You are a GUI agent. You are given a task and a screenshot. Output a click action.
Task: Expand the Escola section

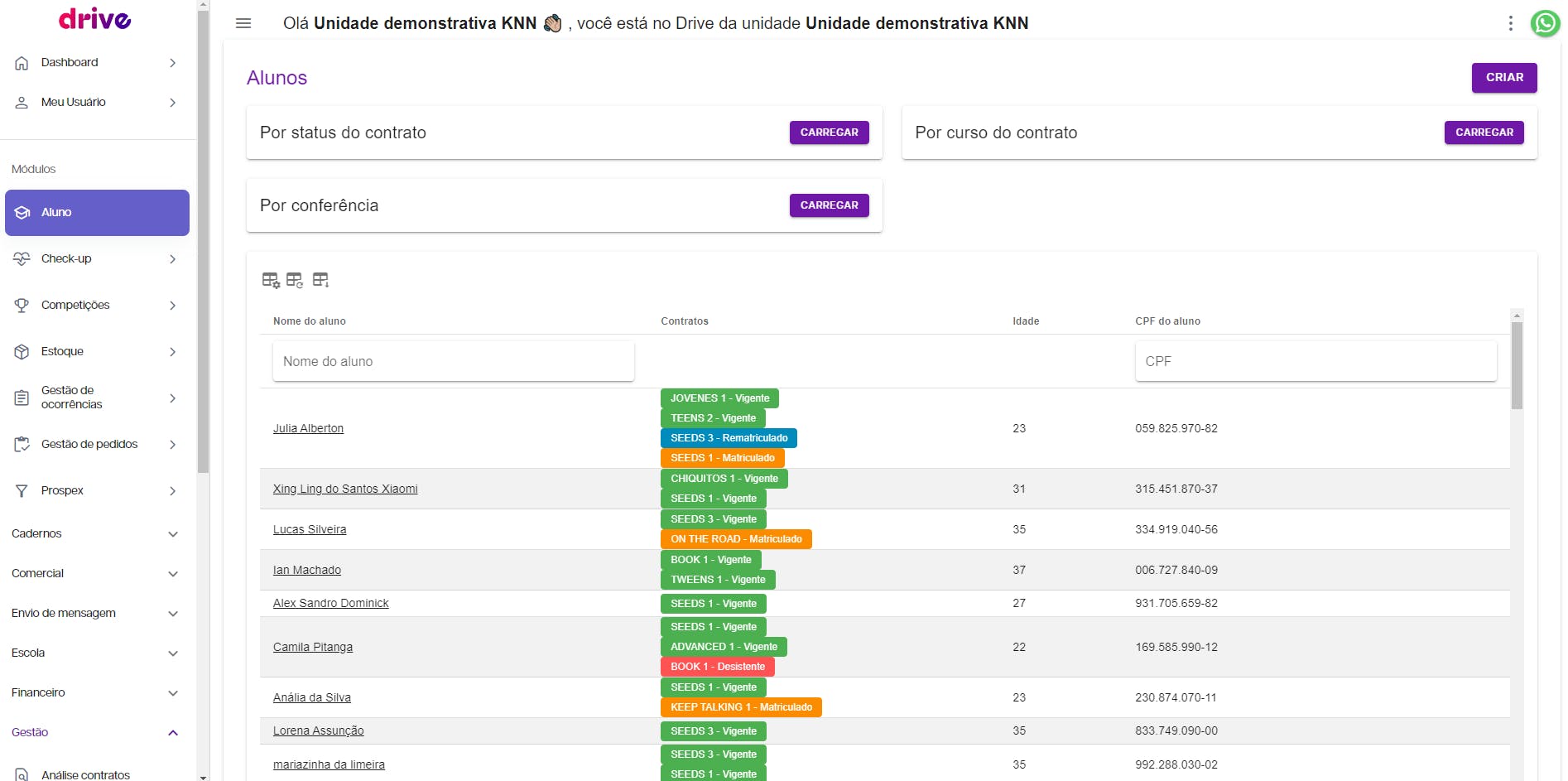pos(95,653)
